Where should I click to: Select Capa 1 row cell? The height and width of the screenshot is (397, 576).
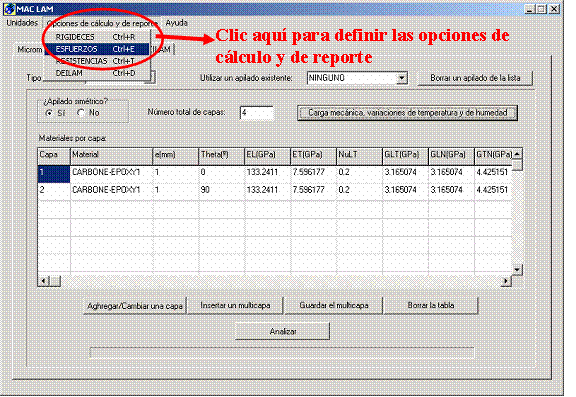[54, 174]
